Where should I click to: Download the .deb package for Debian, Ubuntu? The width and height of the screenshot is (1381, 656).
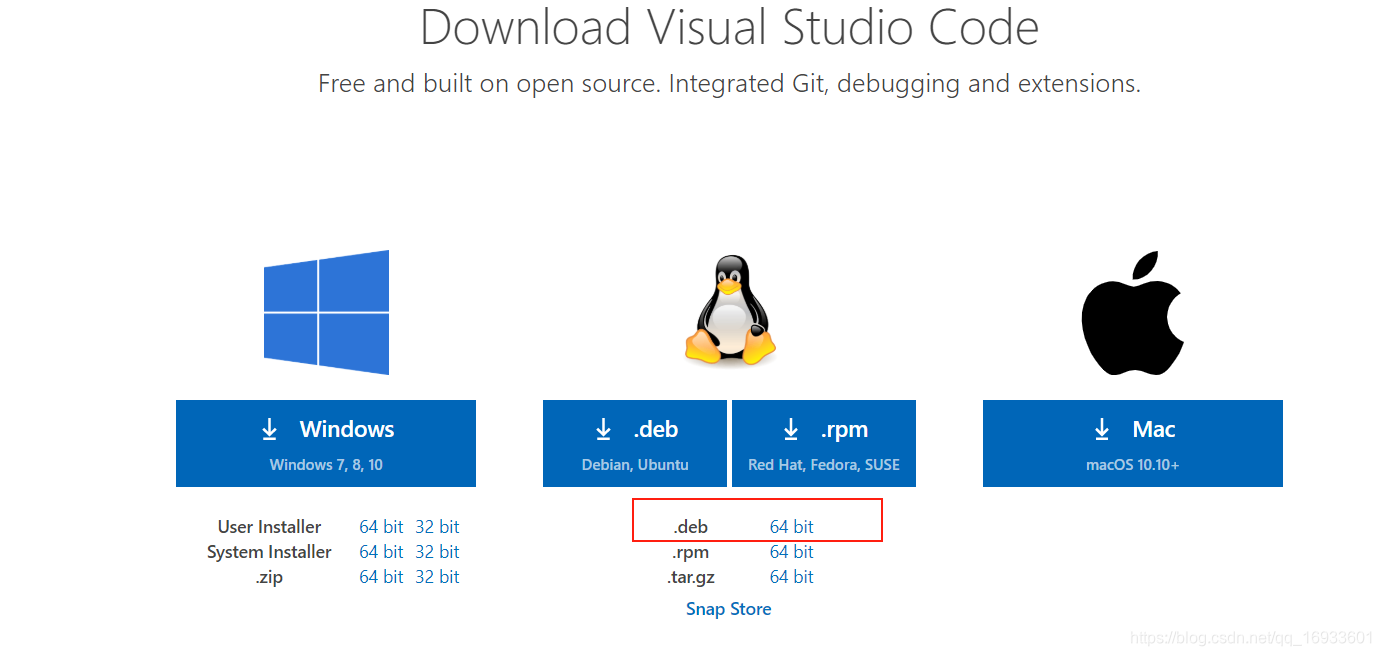click(634, 443)
